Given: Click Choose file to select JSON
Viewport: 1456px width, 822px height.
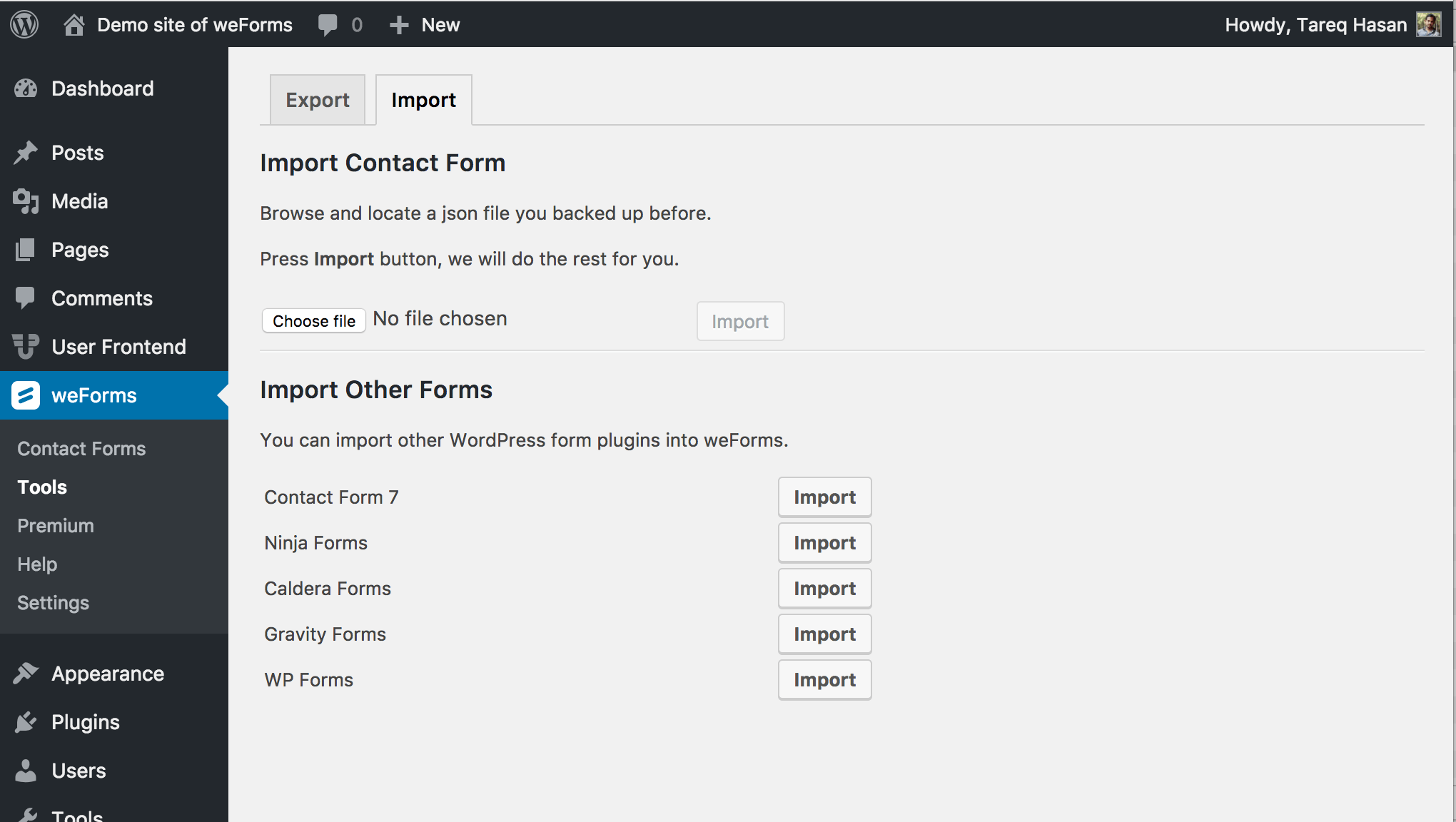Looking at the screenshot, I should click(x=314, y=319).
